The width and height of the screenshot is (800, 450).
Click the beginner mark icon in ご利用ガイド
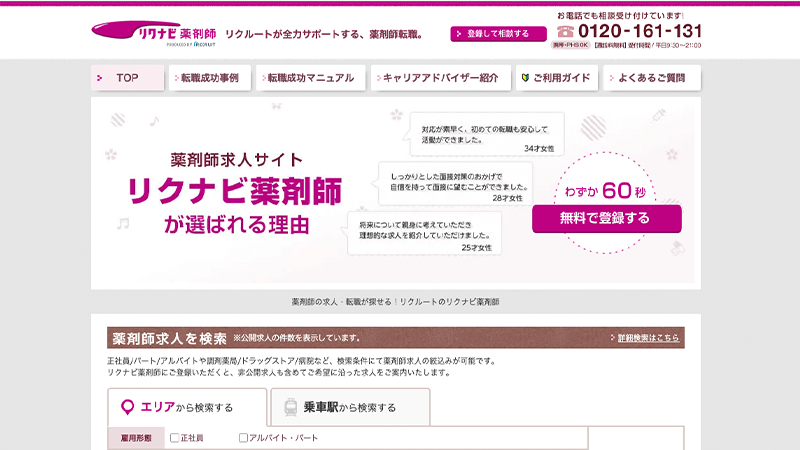coord(525,78)
